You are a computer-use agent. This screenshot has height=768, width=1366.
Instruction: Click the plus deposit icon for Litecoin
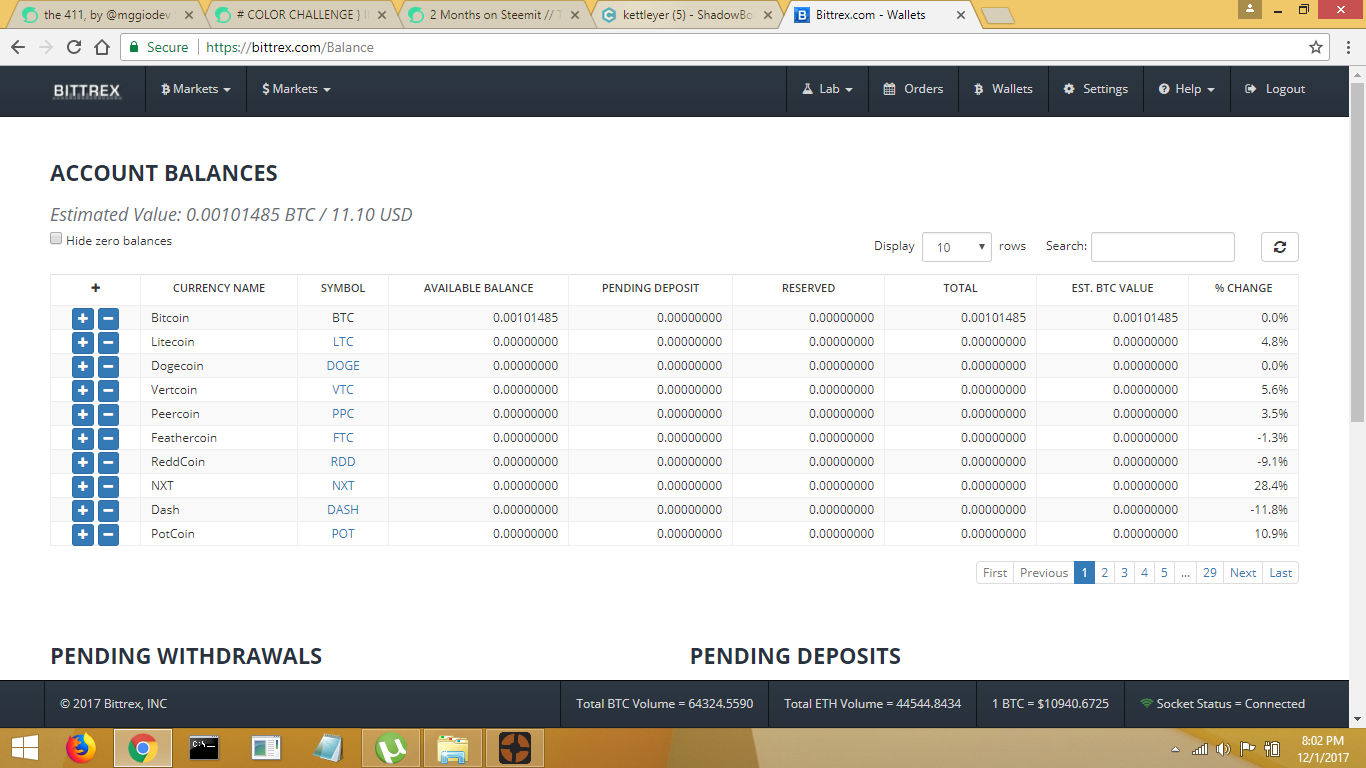(x=83, y=342)
